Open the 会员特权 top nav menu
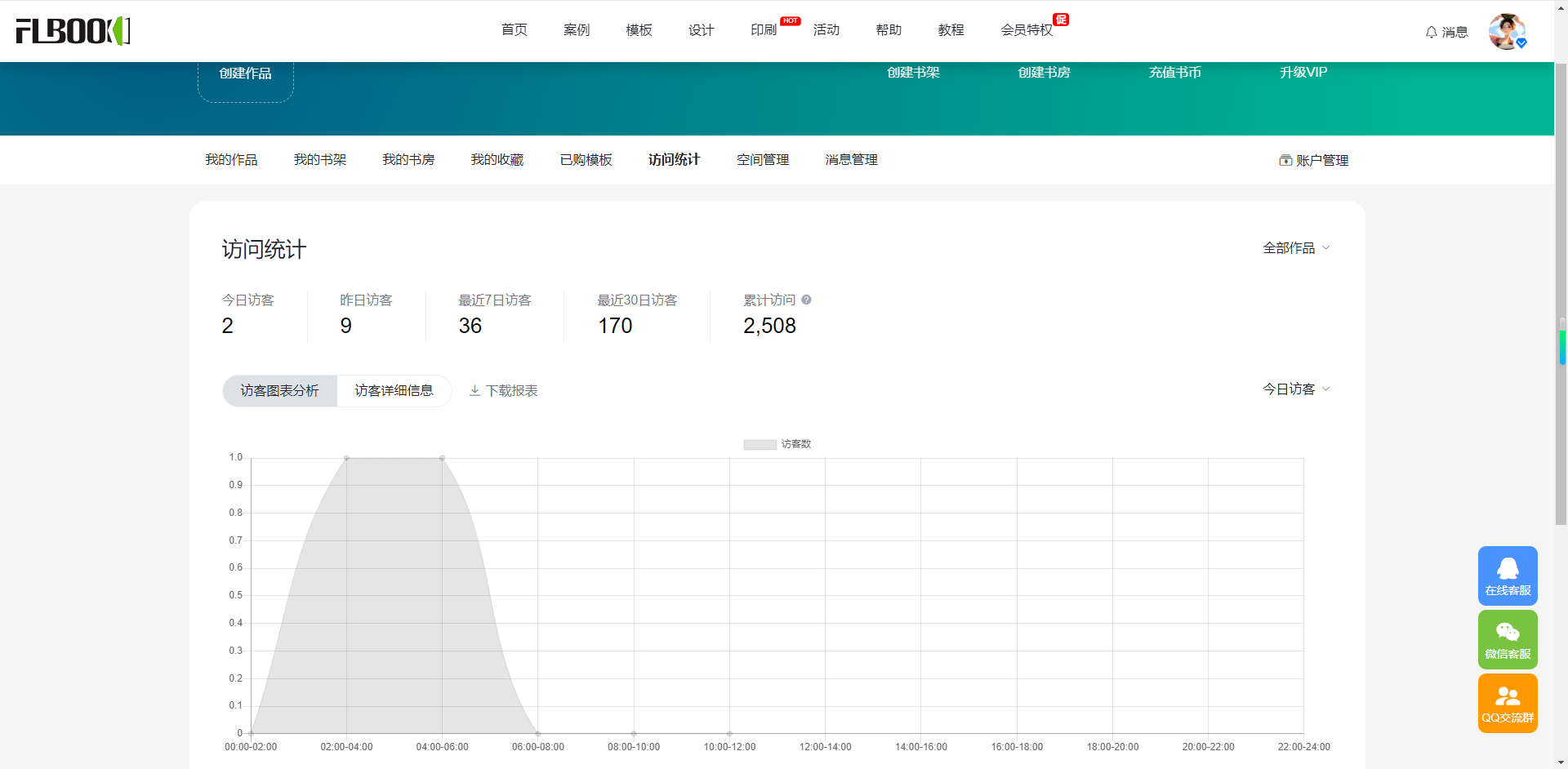 point(1027,30)
